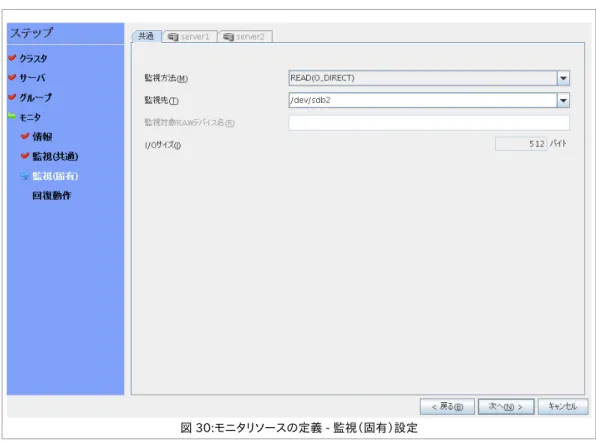Click the キャンセル button
Screen dimensions: 596x442
(563, 407)
